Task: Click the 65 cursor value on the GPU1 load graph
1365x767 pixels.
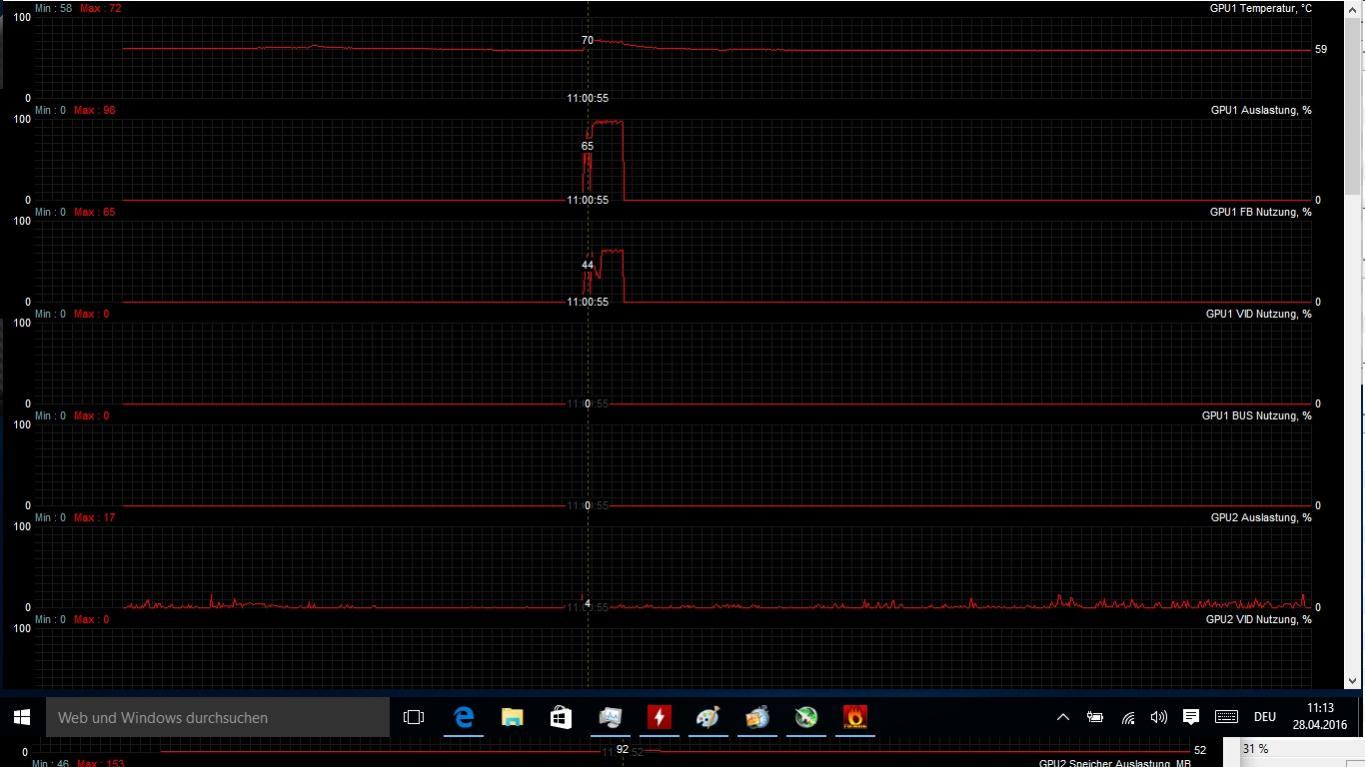Action: 587,146
